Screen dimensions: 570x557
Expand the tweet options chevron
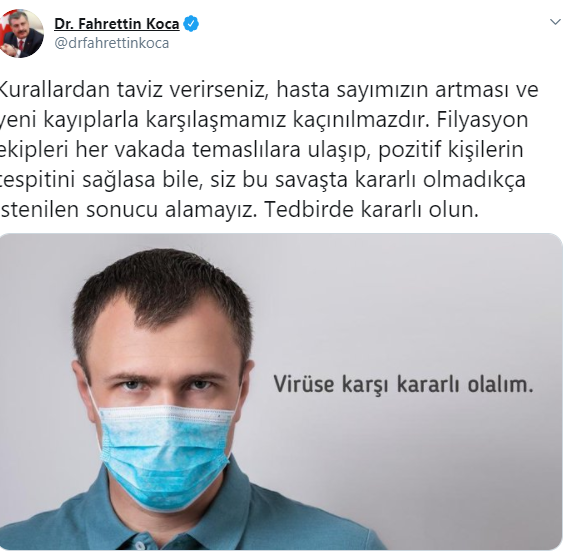[x=555, y=22]
